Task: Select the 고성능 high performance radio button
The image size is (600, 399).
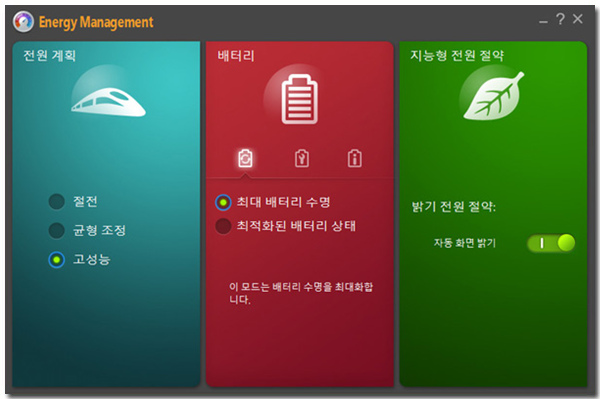Action: click(x=57, y=260)
